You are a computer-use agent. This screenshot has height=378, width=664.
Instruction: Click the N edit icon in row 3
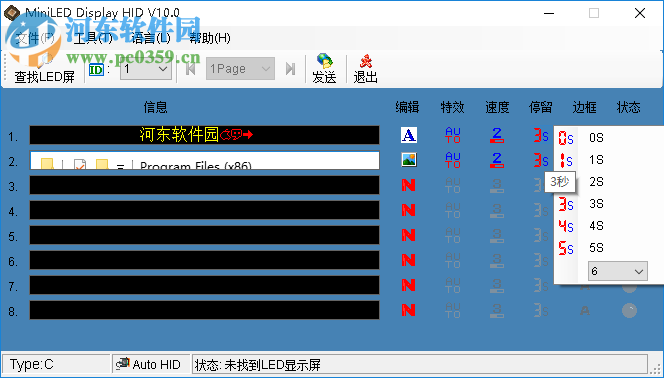[x=408, y=185]
